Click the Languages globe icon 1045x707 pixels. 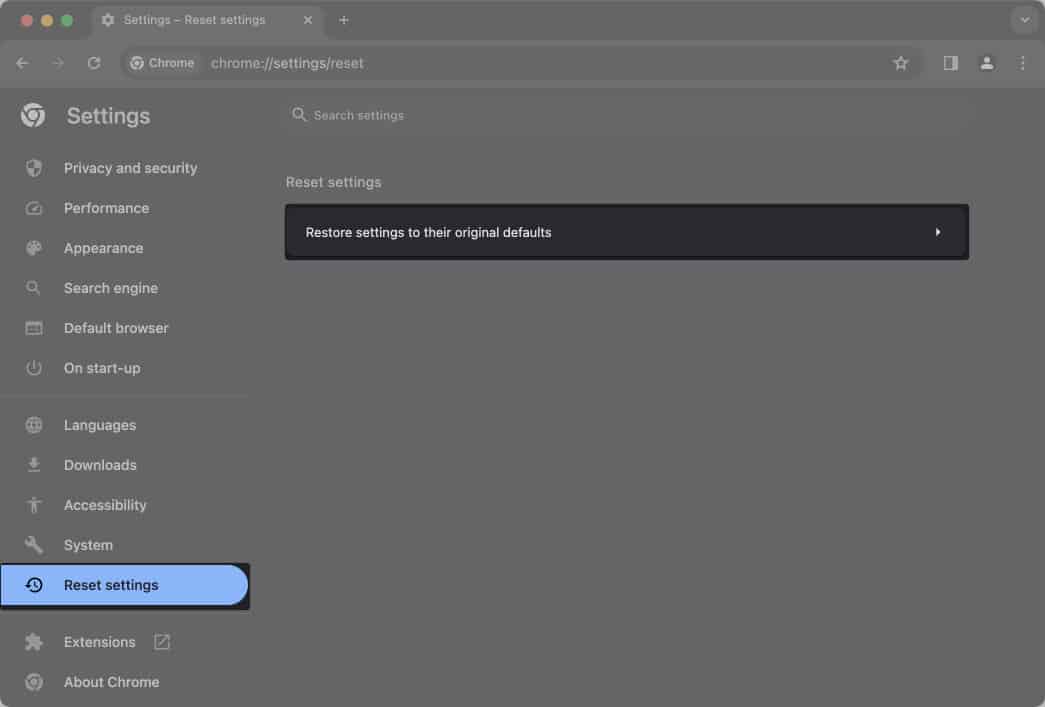point(34,425)
